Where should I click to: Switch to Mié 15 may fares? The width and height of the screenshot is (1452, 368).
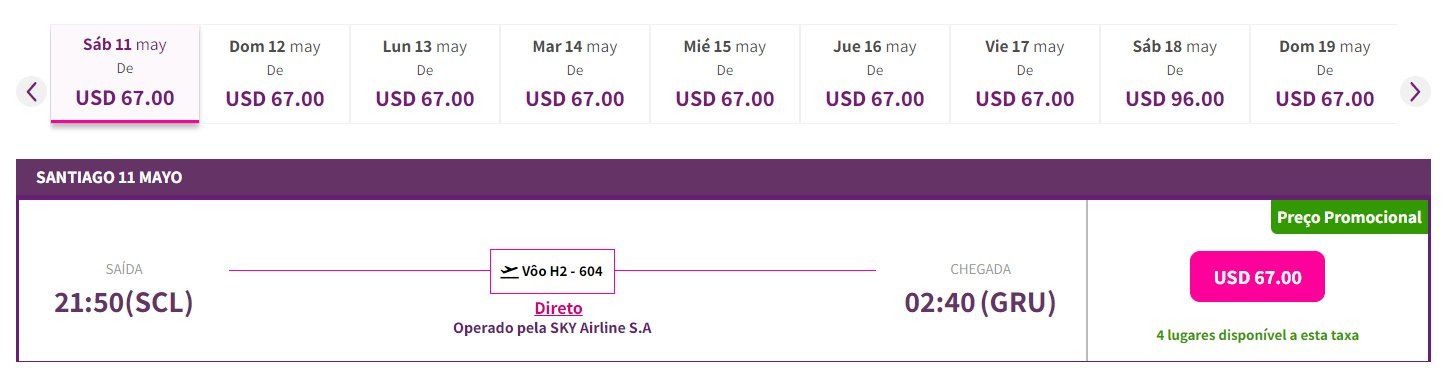point(725,74)
